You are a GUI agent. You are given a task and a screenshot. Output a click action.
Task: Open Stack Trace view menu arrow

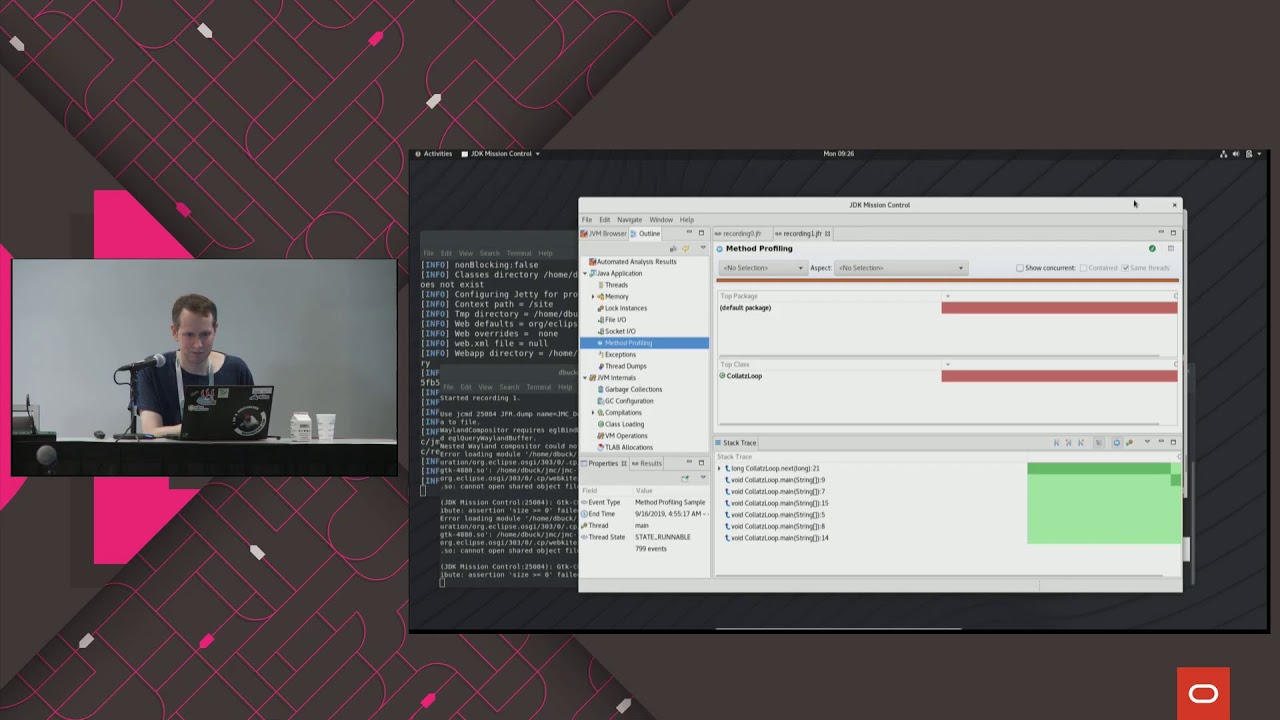(x=1147, y=442)
